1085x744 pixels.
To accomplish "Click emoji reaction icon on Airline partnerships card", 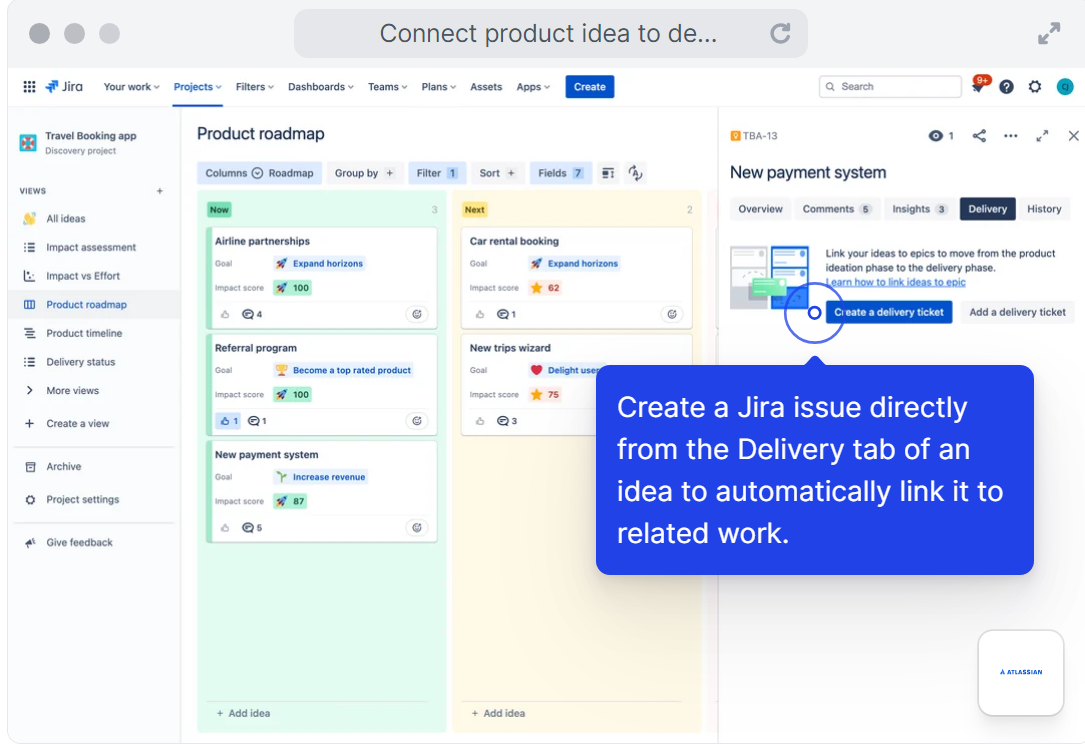I will [417, 314].
